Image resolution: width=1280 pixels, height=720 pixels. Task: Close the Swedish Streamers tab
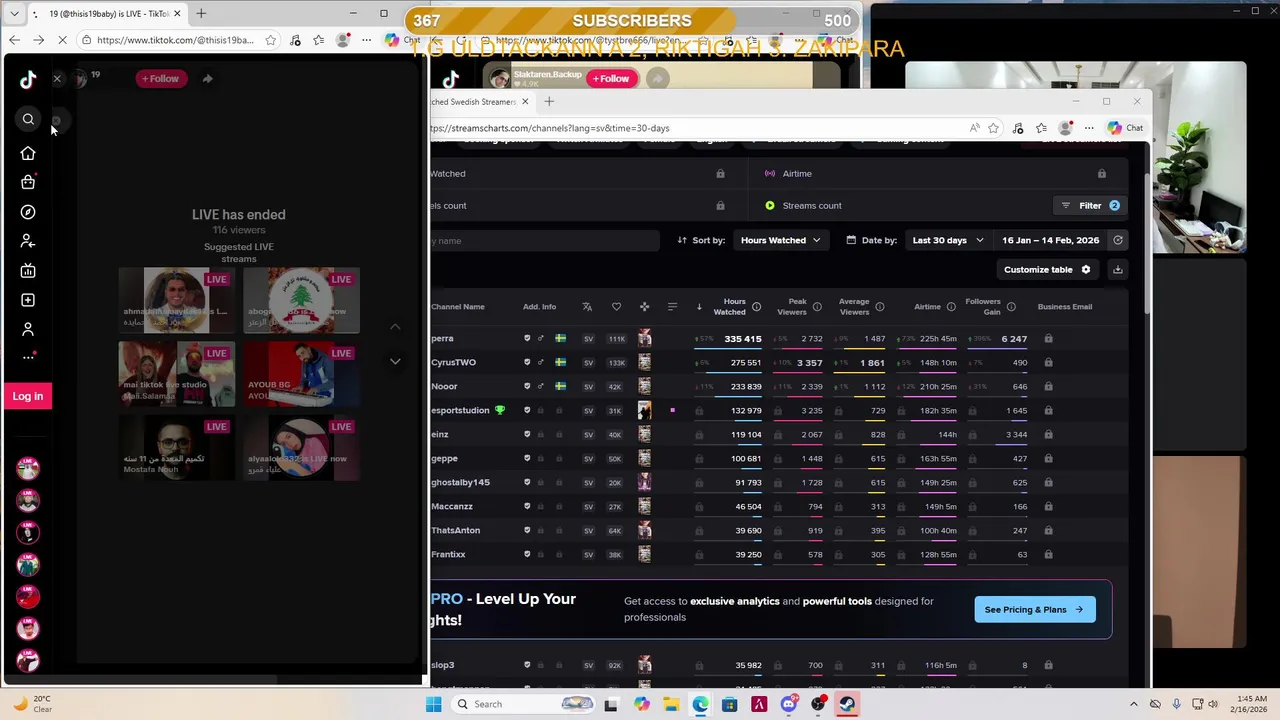525,102
